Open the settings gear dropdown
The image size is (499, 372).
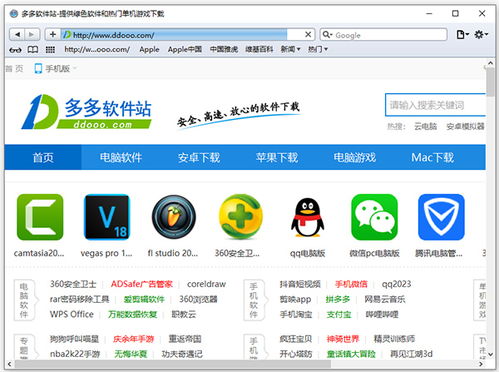point(481,34)
